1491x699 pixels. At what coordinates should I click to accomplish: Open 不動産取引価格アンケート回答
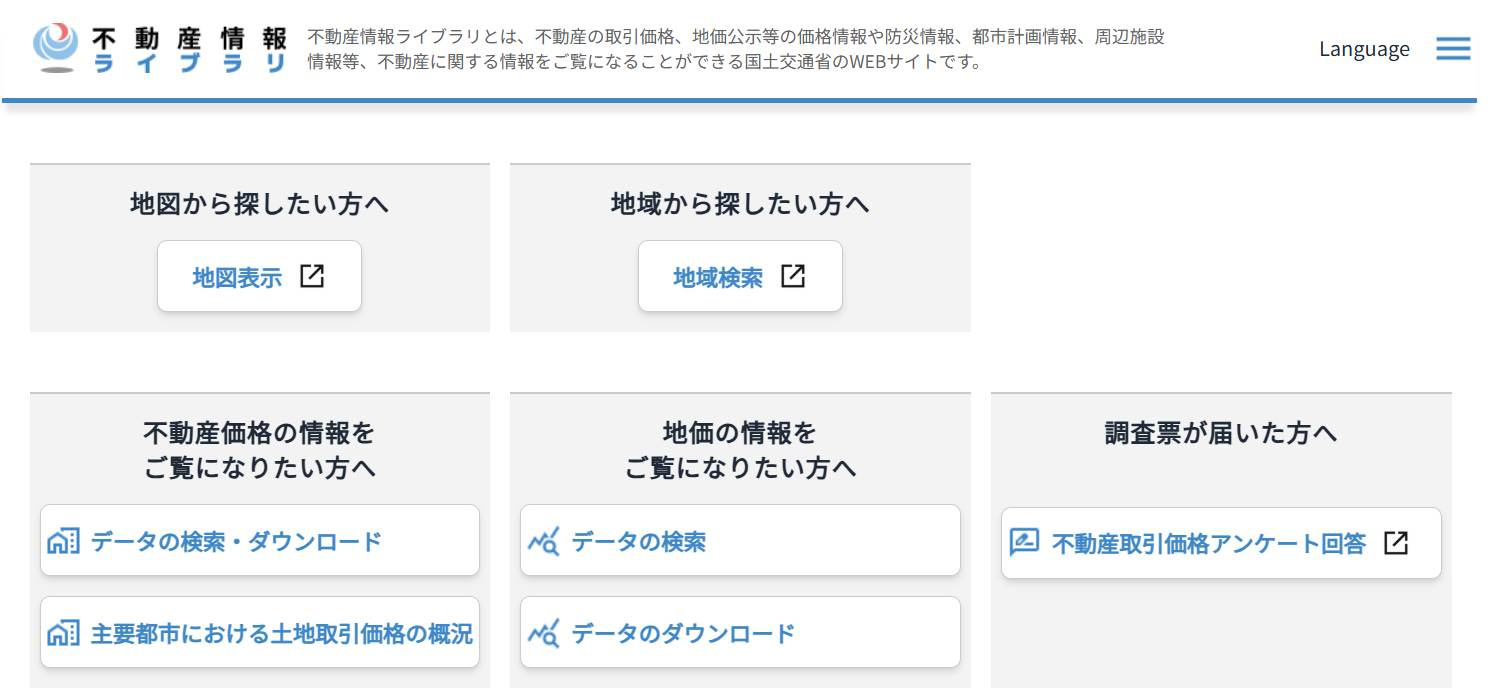coord(1221,542)
